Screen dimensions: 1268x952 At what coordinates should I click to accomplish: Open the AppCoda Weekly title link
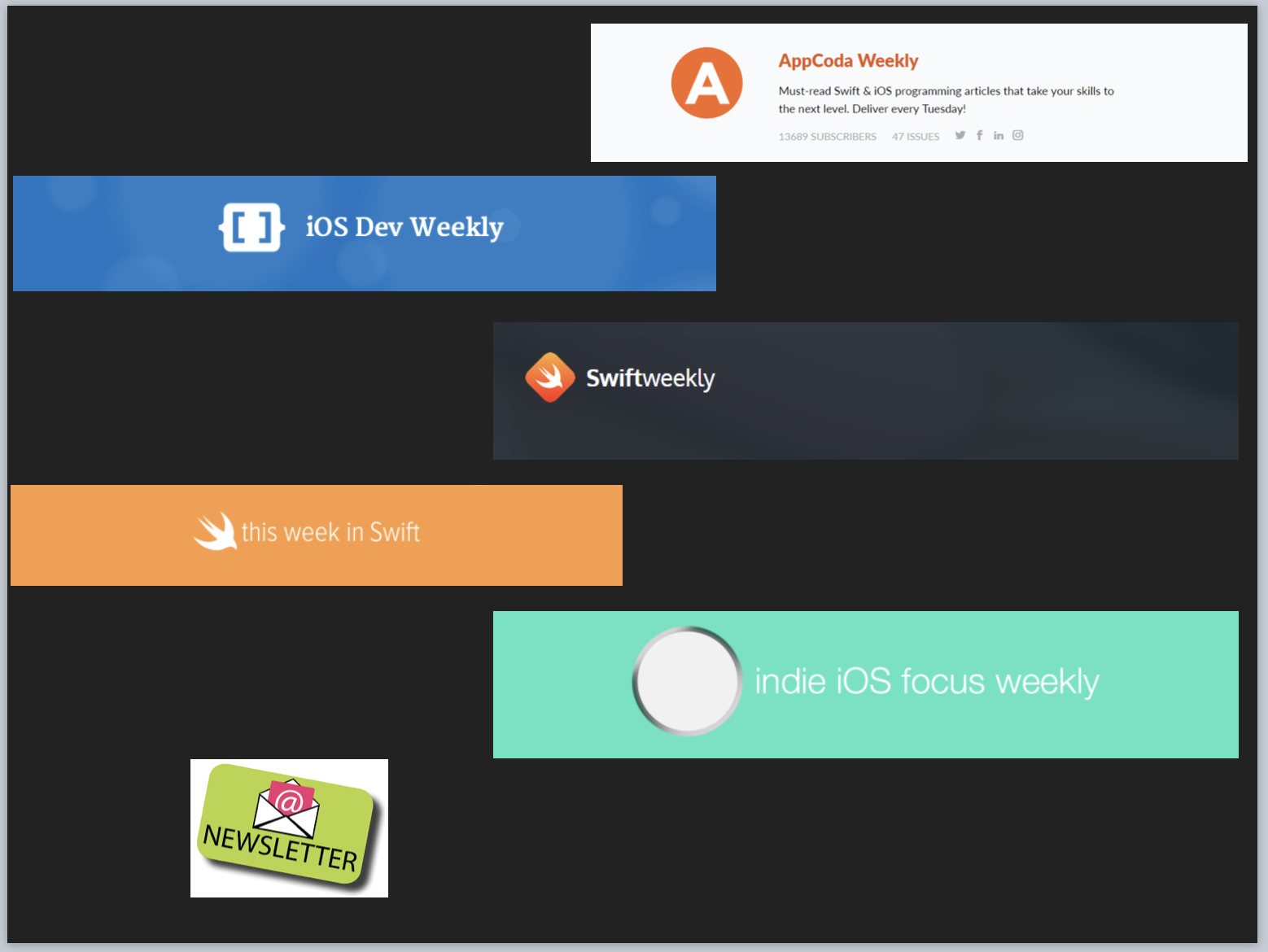[x=848, y=61]
